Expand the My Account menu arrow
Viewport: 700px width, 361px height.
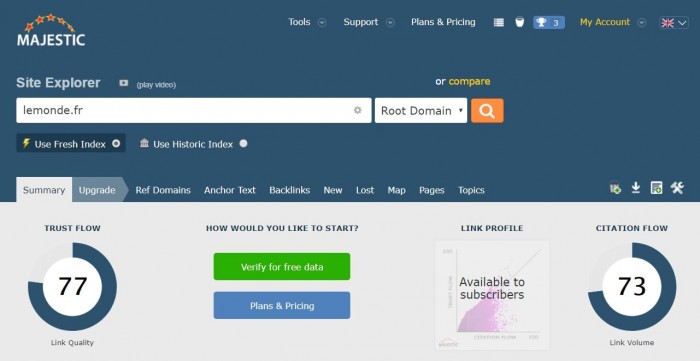tap(642, 23)
